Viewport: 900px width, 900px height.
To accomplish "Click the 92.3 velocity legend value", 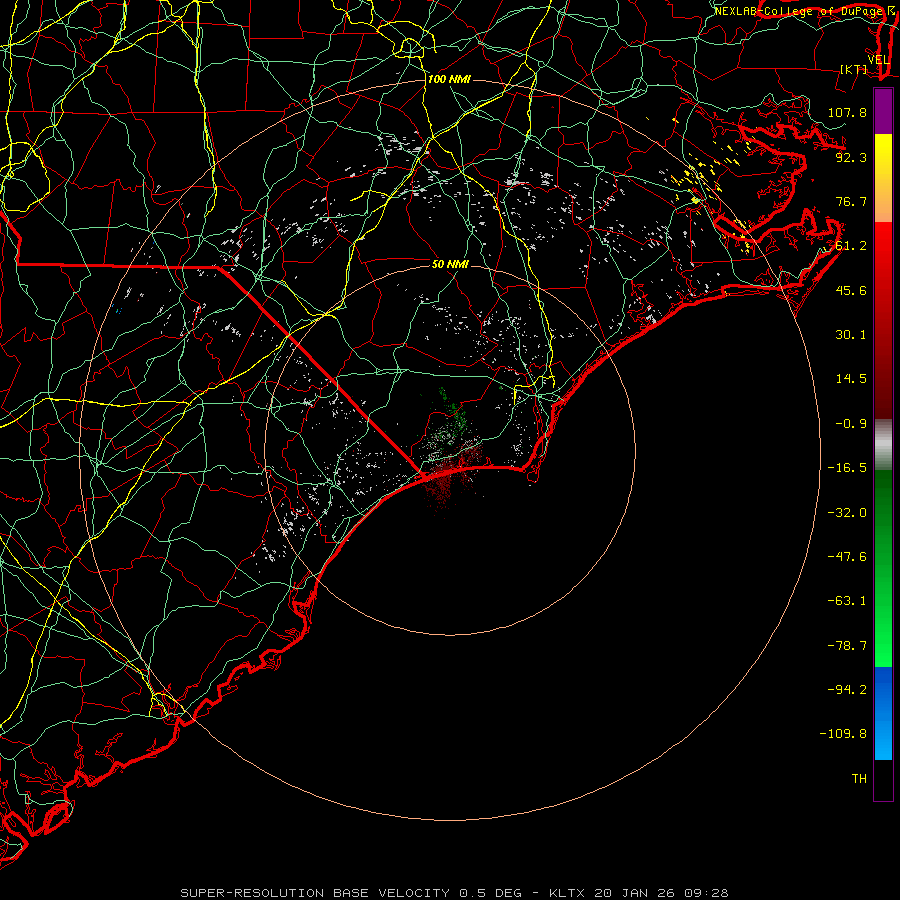I will pyautogui.click(x=851, y=157).
